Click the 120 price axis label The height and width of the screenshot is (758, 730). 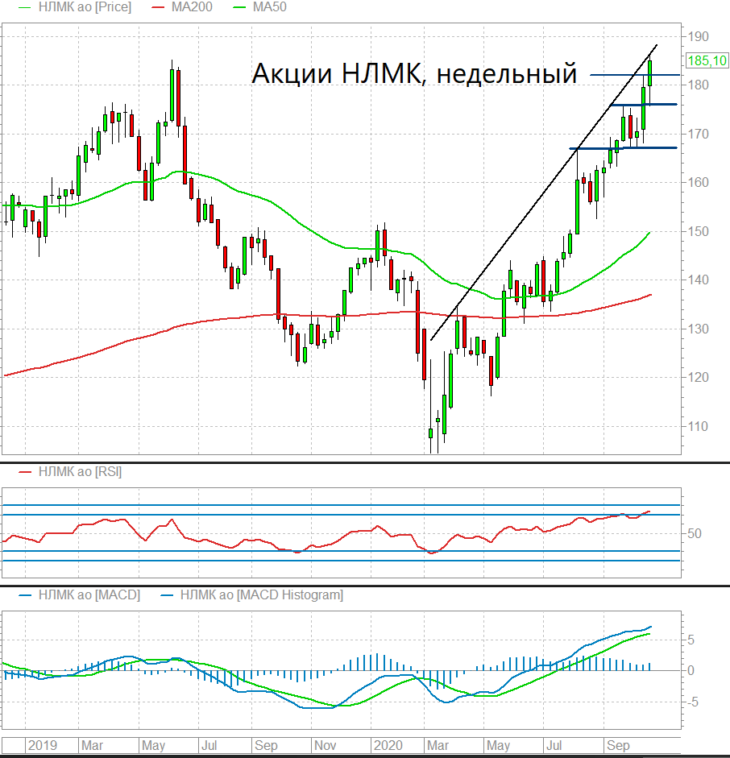point(698,378)
